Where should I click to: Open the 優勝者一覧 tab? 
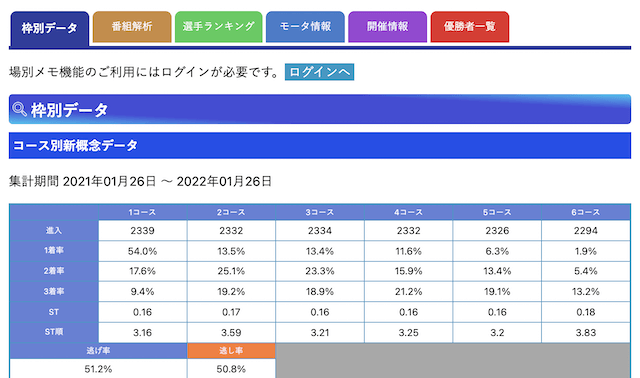tap(470, 27)
